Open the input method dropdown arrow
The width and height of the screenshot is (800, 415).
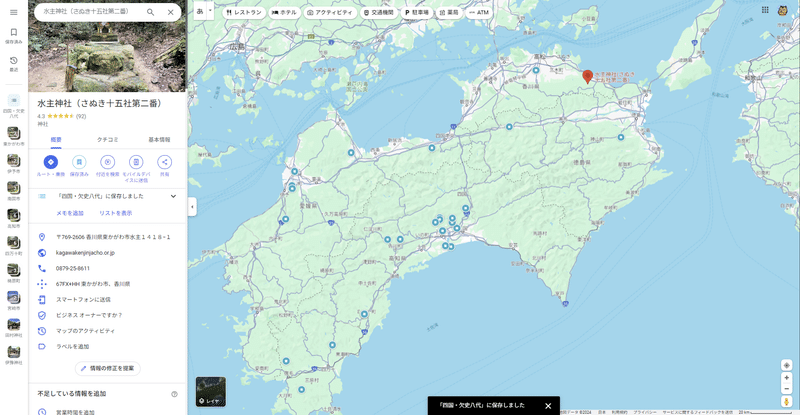coord(210,11)
